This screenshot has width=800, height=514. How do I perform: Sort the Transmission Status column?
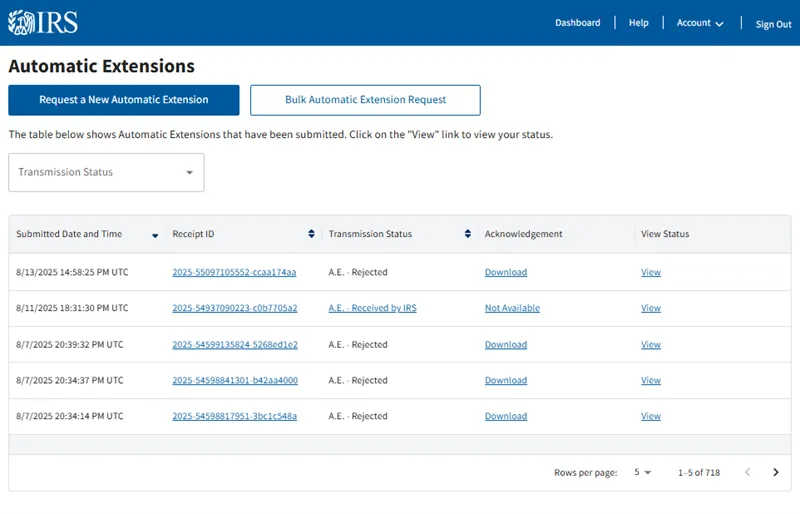[467, 234]
